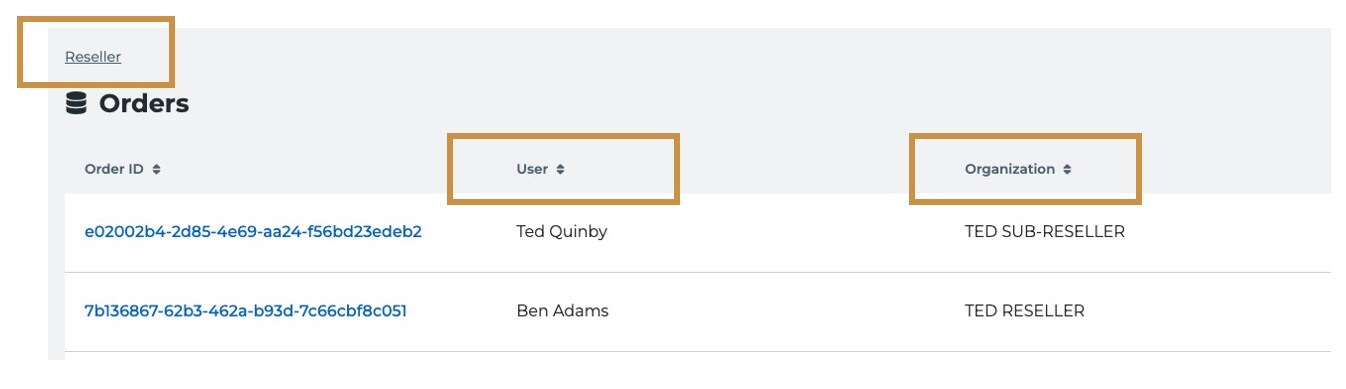Click the TED RESELLER organization cell

click(x=1025, y=311)
